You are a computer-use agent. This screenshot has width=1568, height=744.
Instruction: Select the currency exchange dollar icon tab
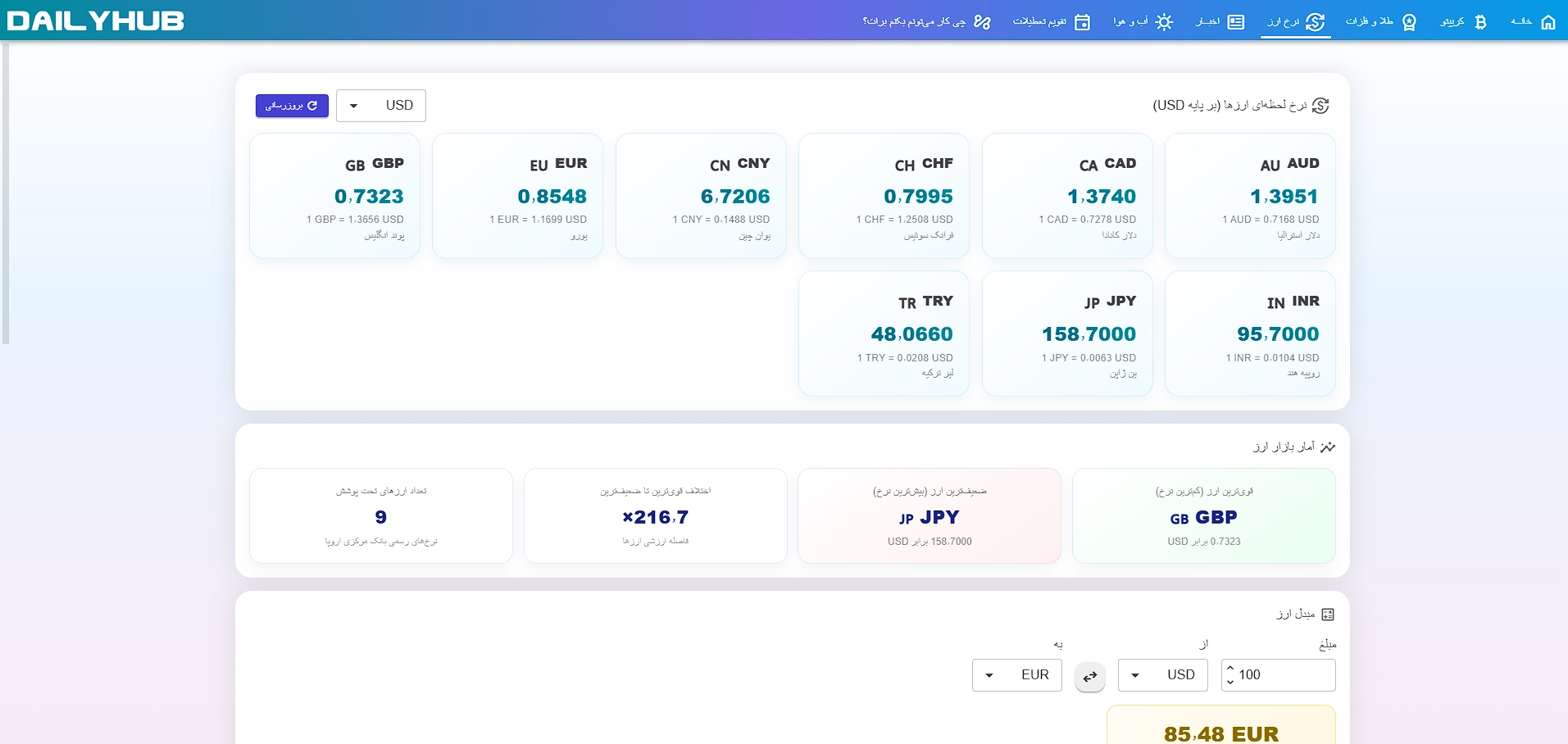coord(1315,22)
